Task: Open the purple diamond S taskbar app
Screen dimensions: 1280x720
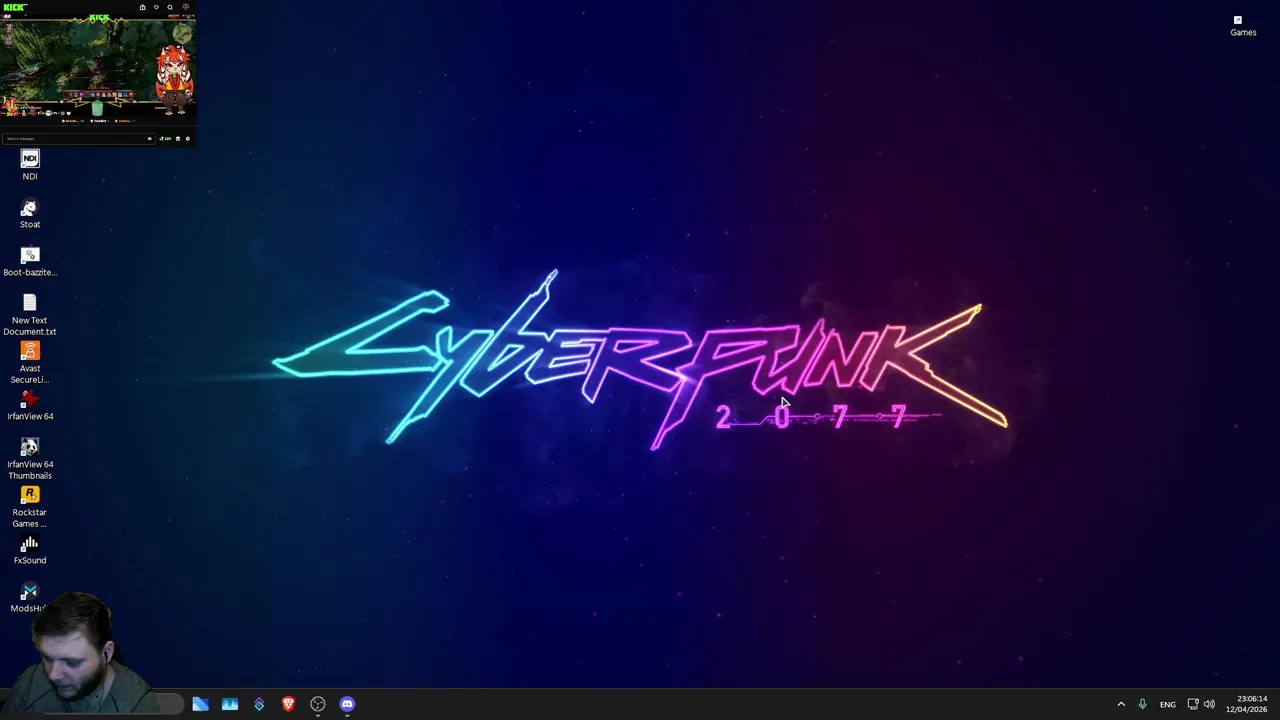Action: (259, 704)
